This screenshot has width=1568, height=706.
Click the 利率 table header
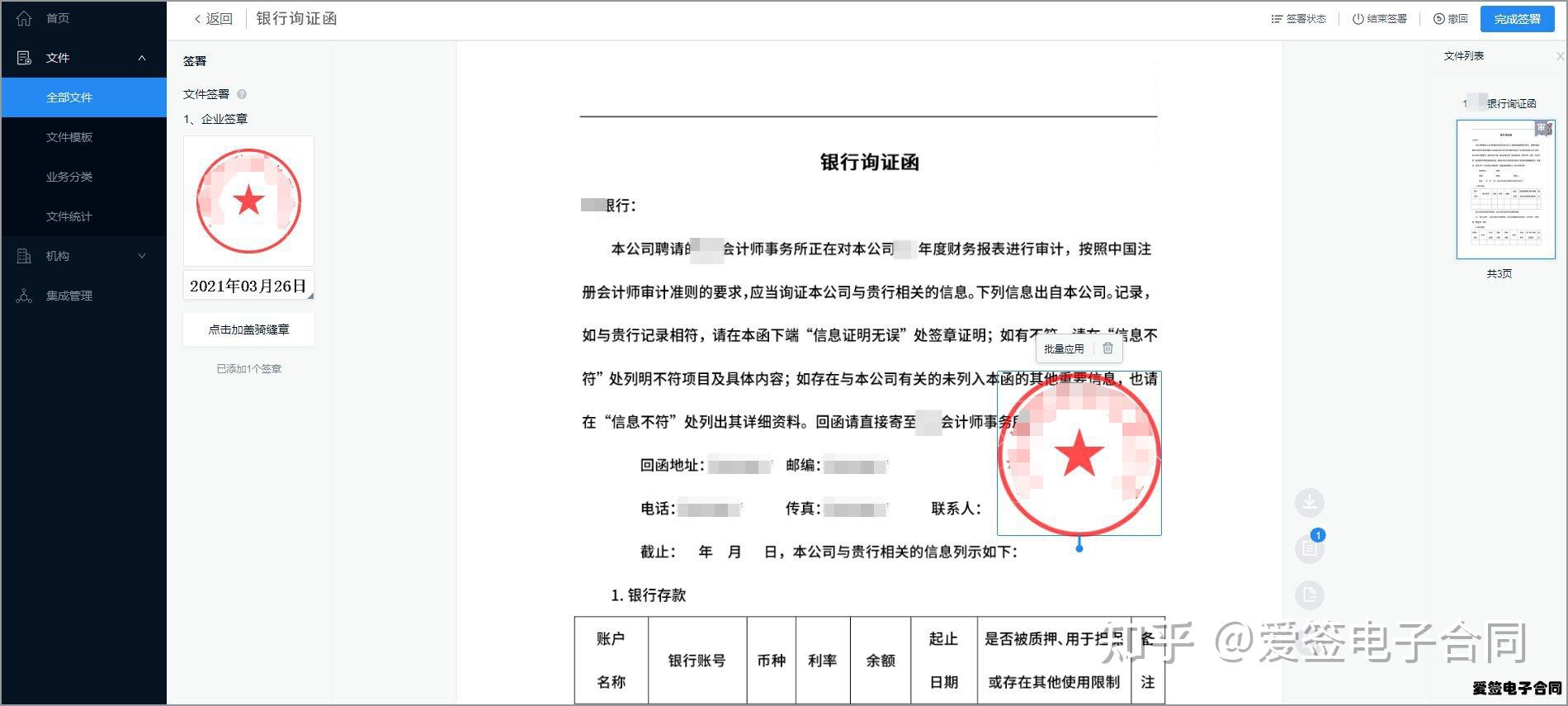(x=823, y=661)
